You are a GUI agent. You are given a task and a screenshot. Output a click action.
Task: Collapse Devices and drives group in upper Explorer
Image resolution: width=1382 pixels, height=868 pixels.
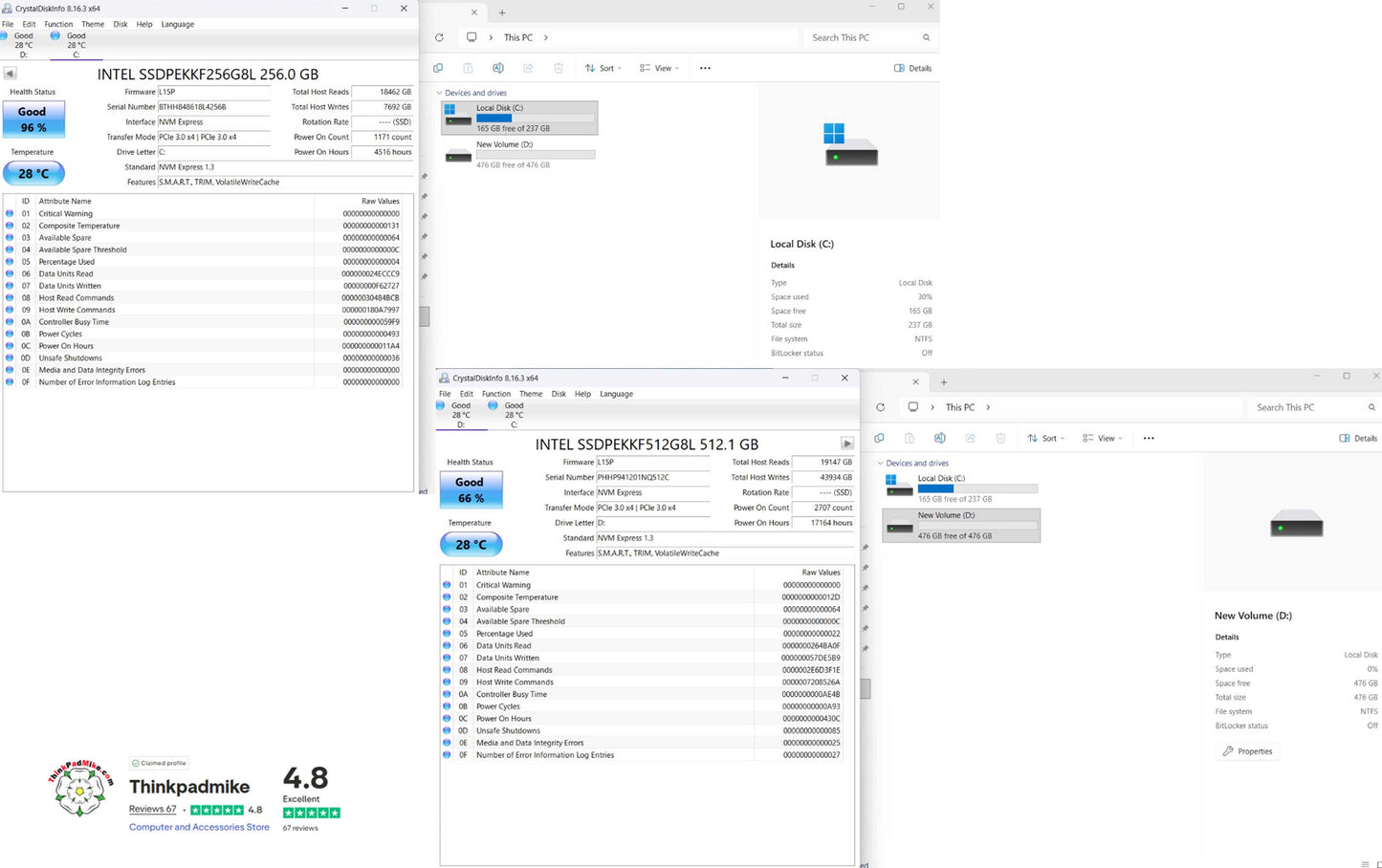point(439,93)
